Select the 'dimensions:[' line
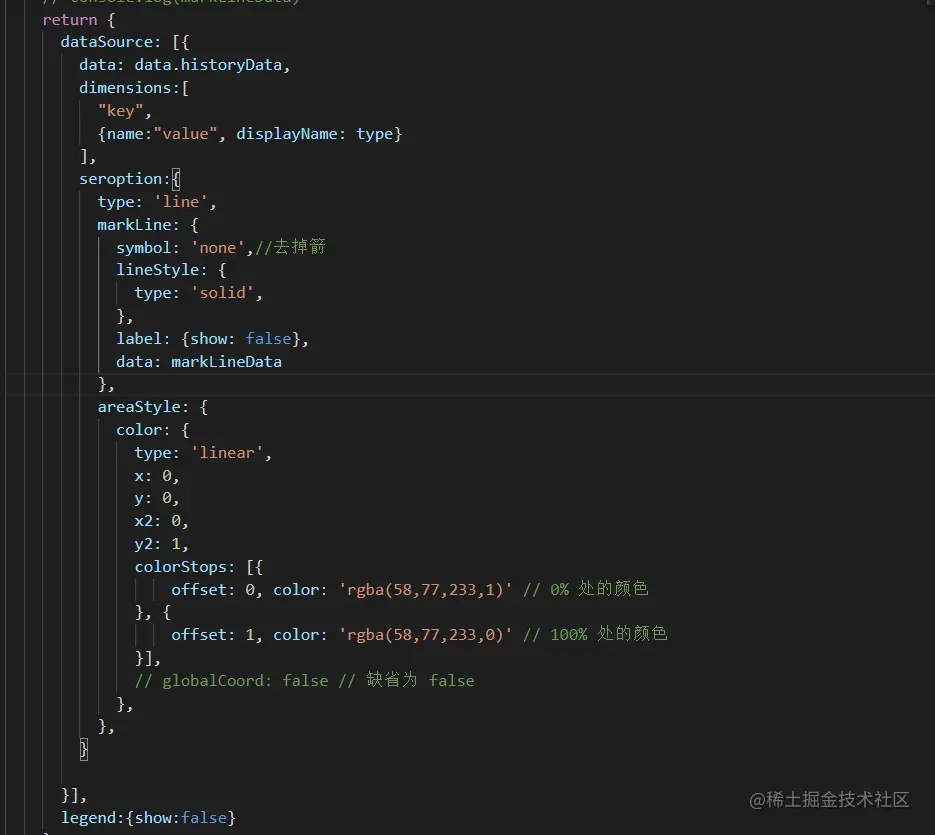 [x=134, y=88]
